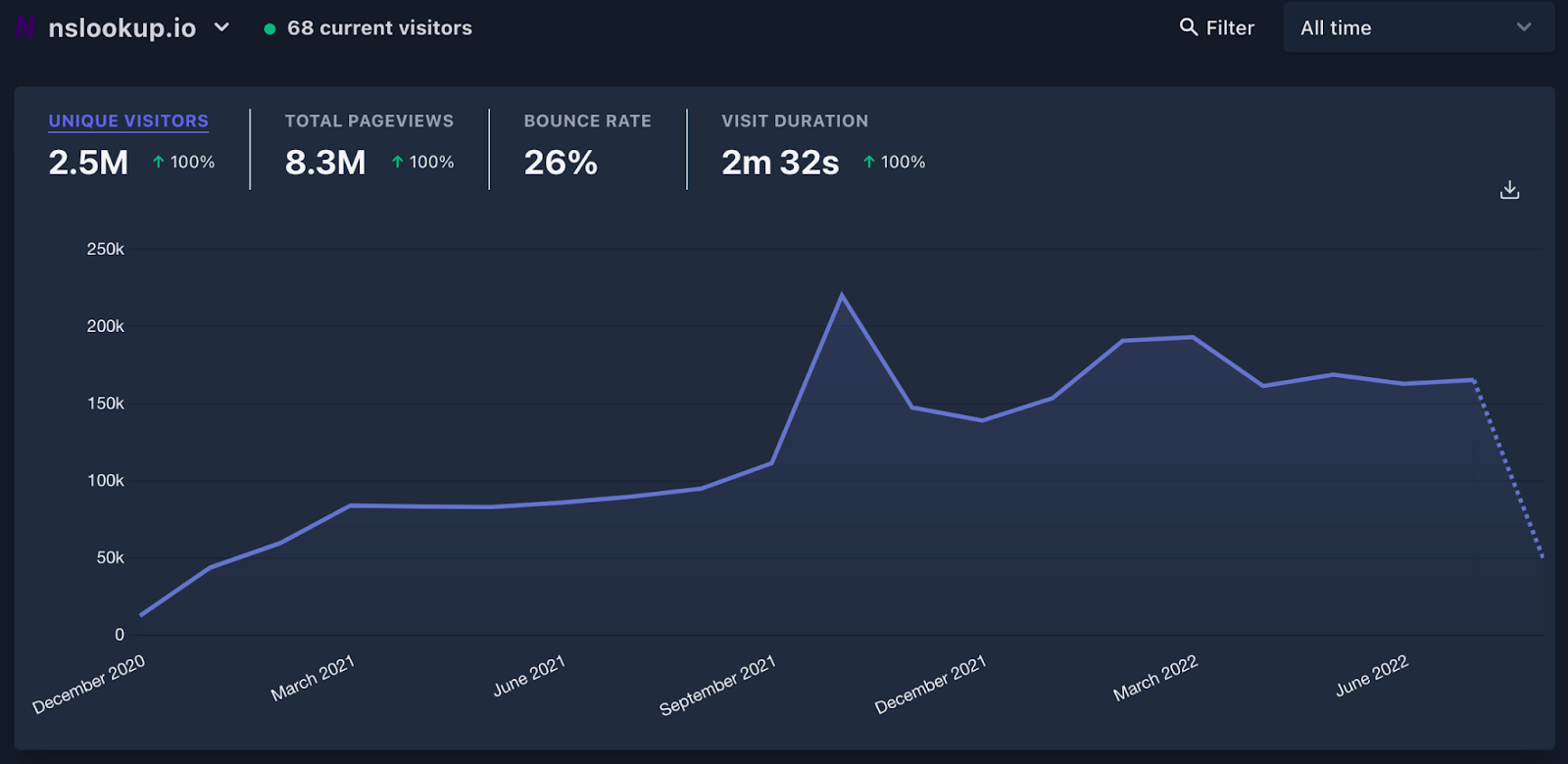Click the June 2021 axis label
Viewport: 1568px width, 764px height.
pos(529,675)
